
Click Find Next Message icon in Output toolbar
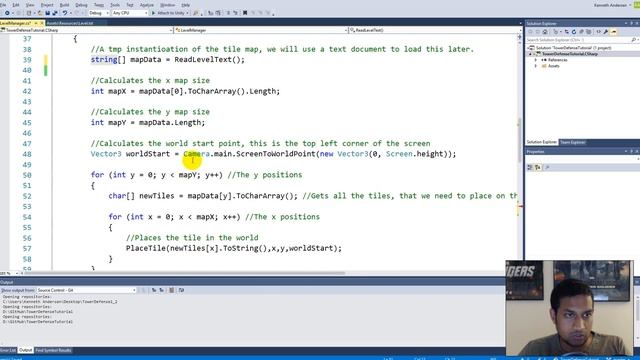coord(162,290)
